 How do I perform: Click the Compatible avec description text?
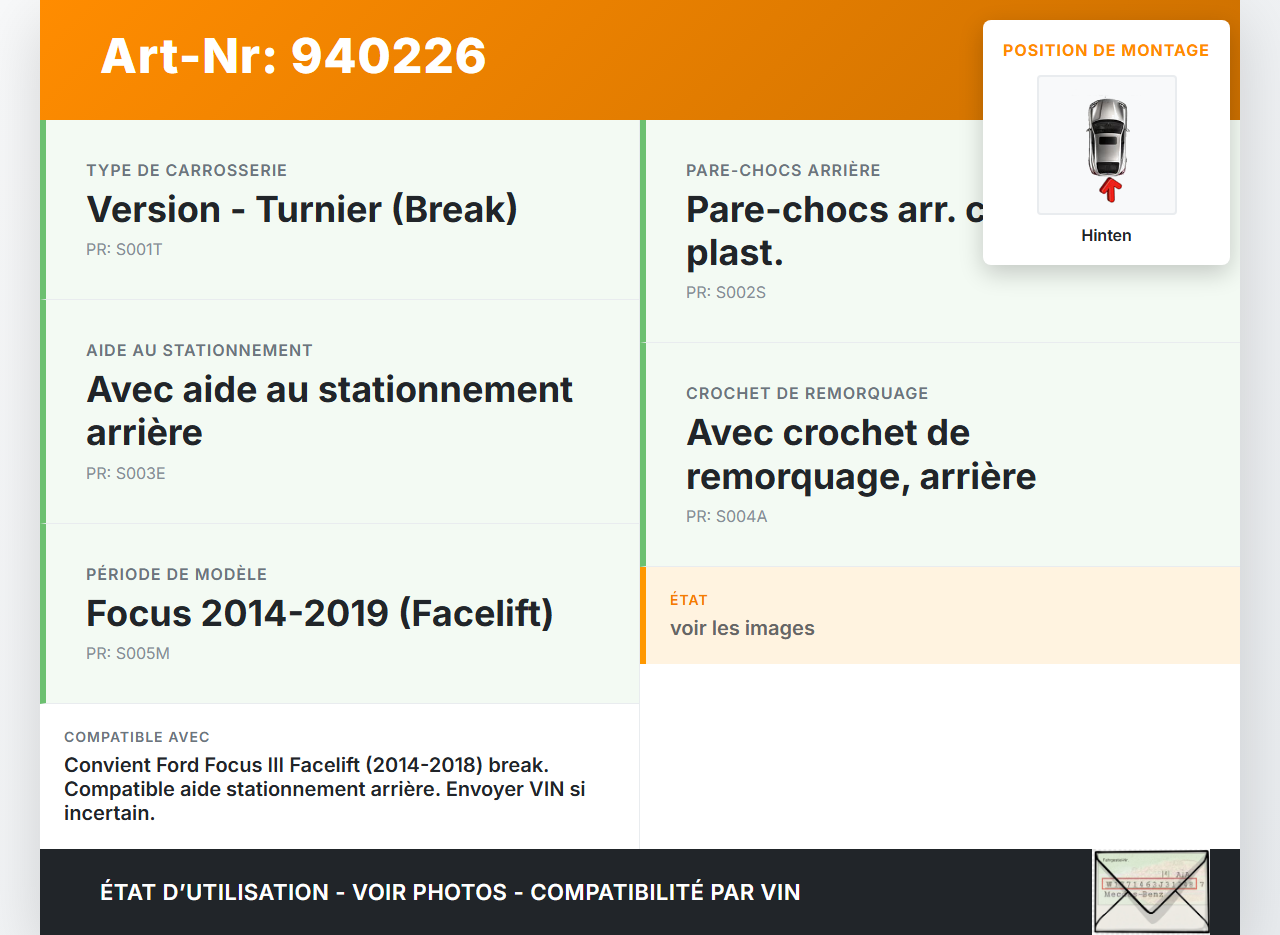(x=324, y=789)
